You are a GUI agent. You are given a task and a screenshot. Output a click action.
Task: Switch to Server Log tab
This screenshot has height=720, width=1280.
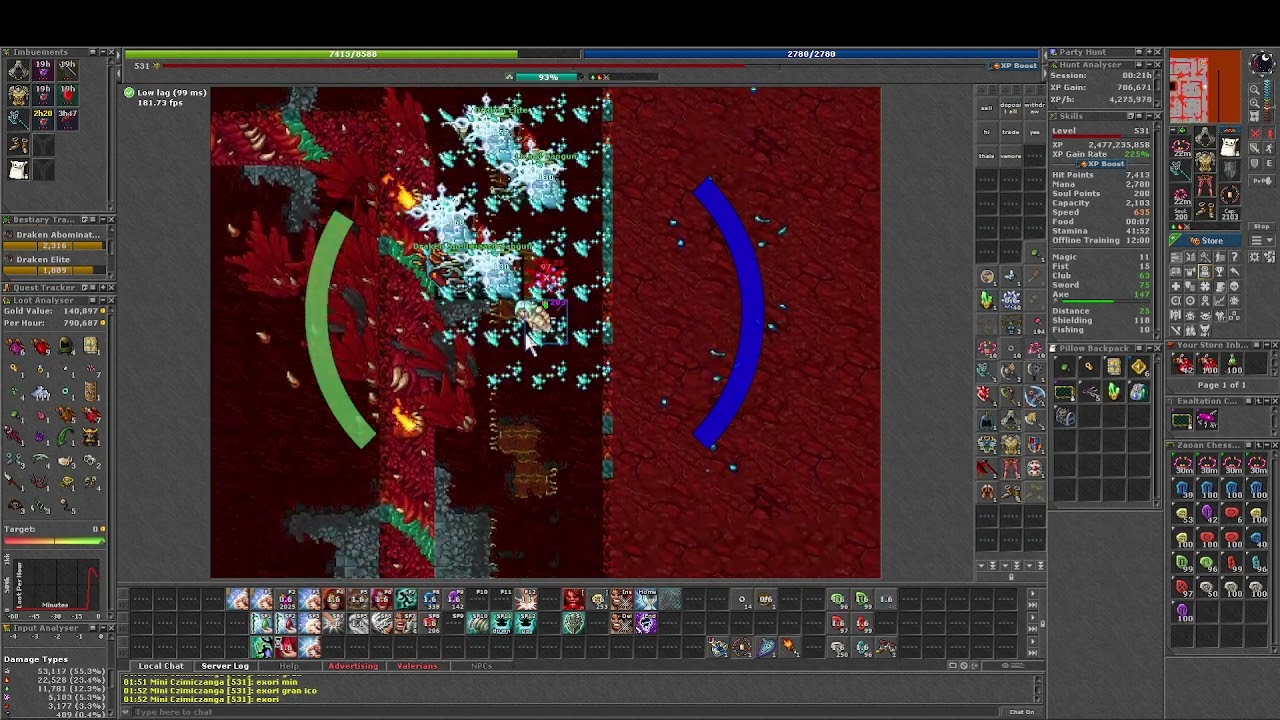(225, 666)
